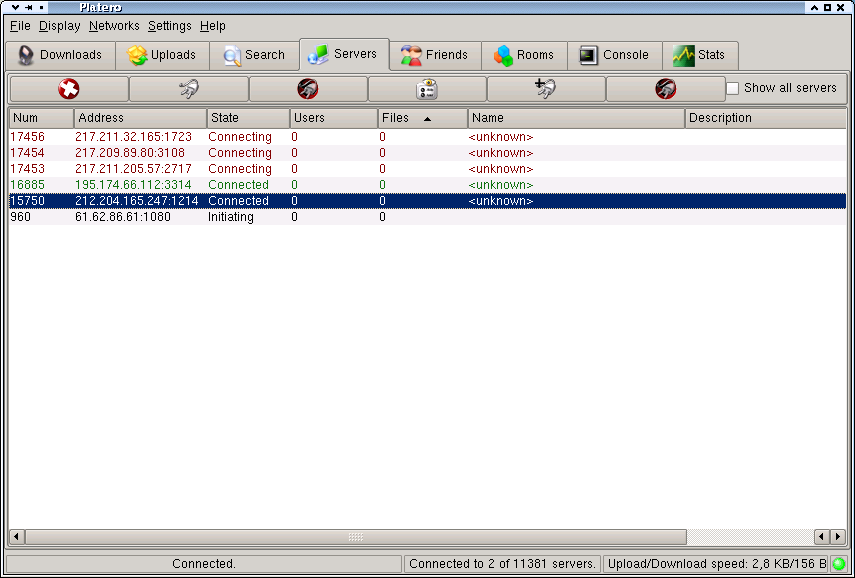Select server number 17453
This screenshot has height=578, width=855.
tap(27, 169)
